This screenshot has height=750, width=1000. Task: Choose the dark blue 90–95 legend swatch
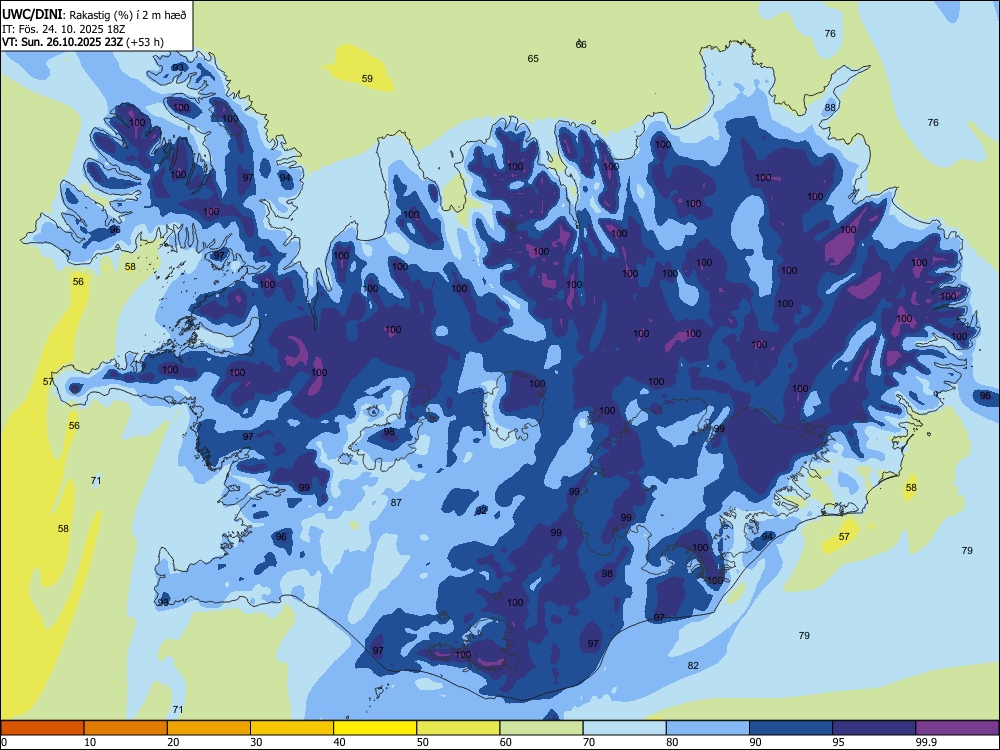791,728
